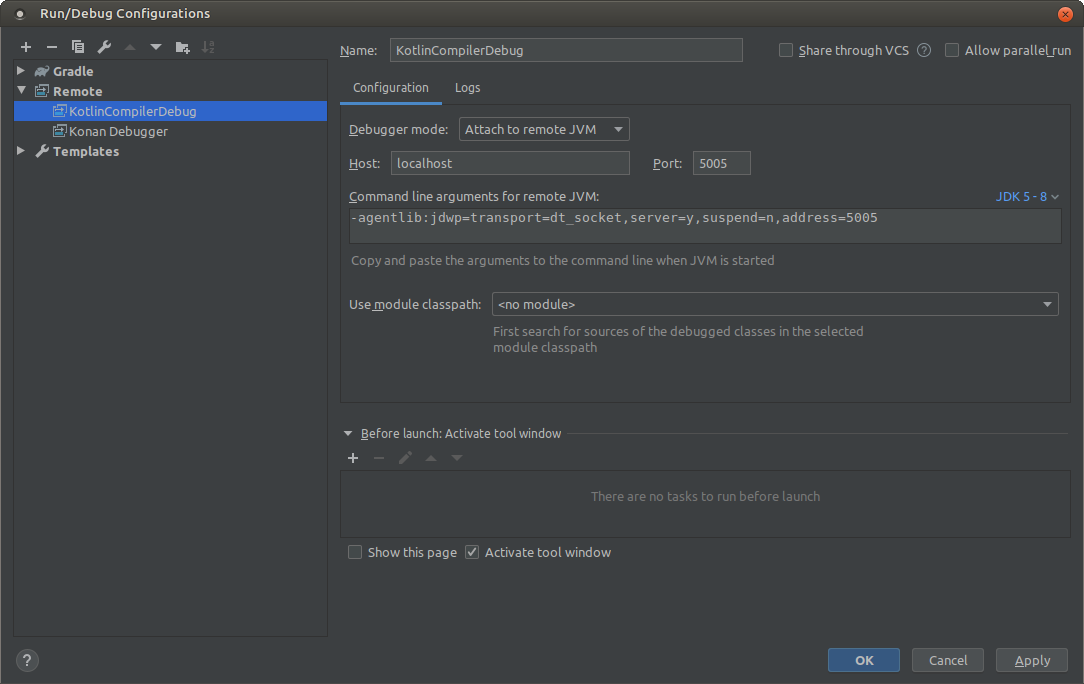This screenshot has width=1084, height=684.
Task: Switch to Logs tab
Action: pyautogui.click(x=467, y=88)
